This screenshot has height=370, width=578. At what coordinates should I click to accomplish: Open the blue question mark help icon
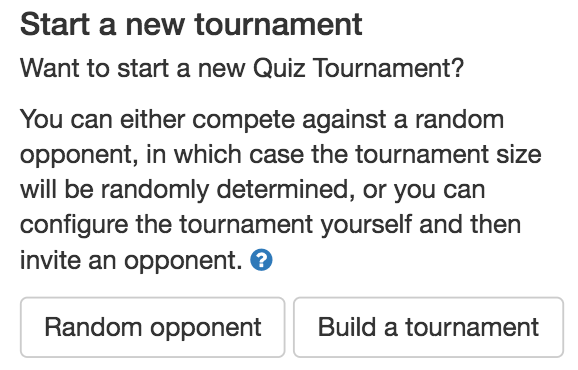coord(261,260)
